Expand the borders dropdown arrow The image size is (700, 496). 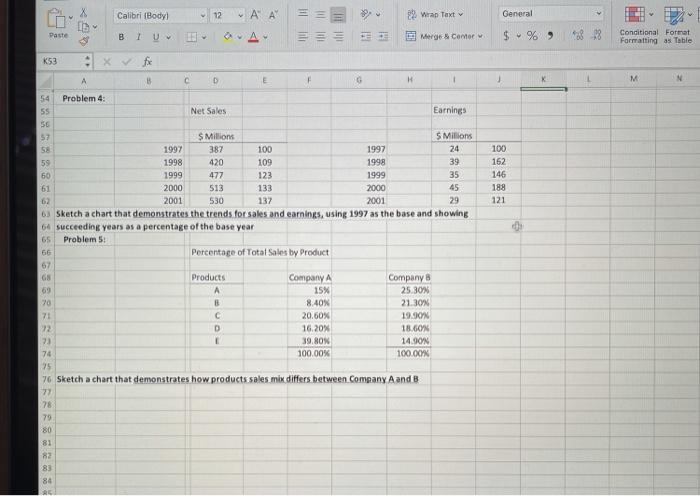click(204, 38)
